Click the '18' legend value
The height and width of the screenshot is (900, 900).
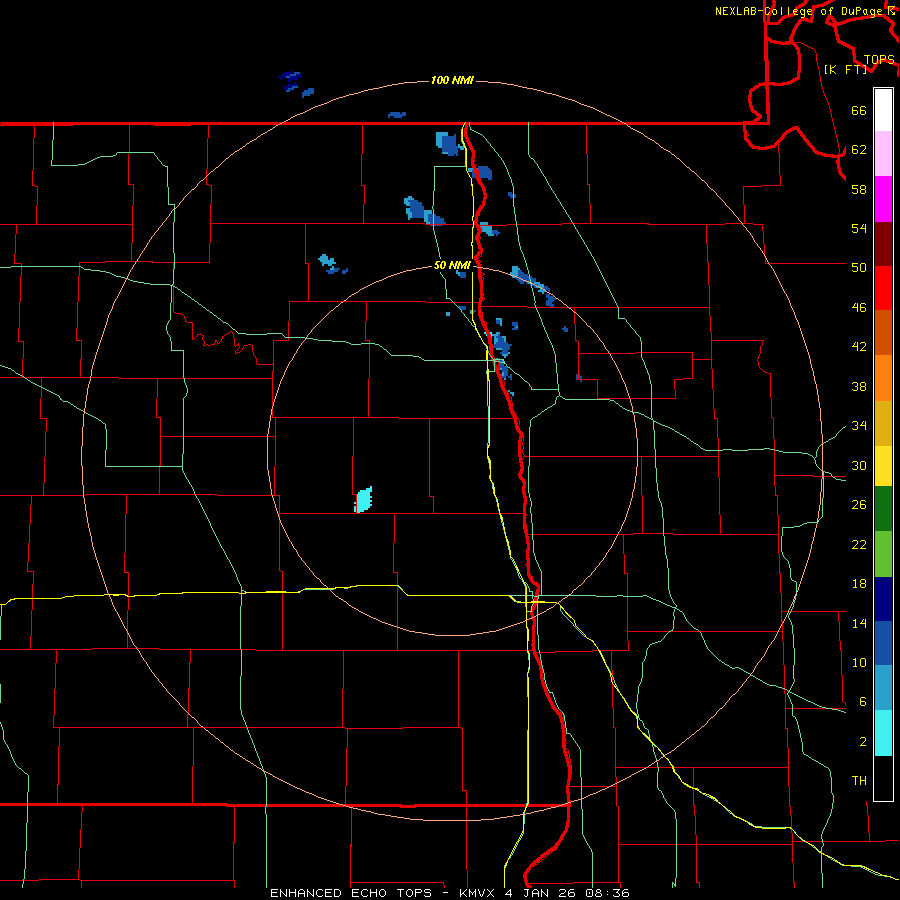pos(859,584)
